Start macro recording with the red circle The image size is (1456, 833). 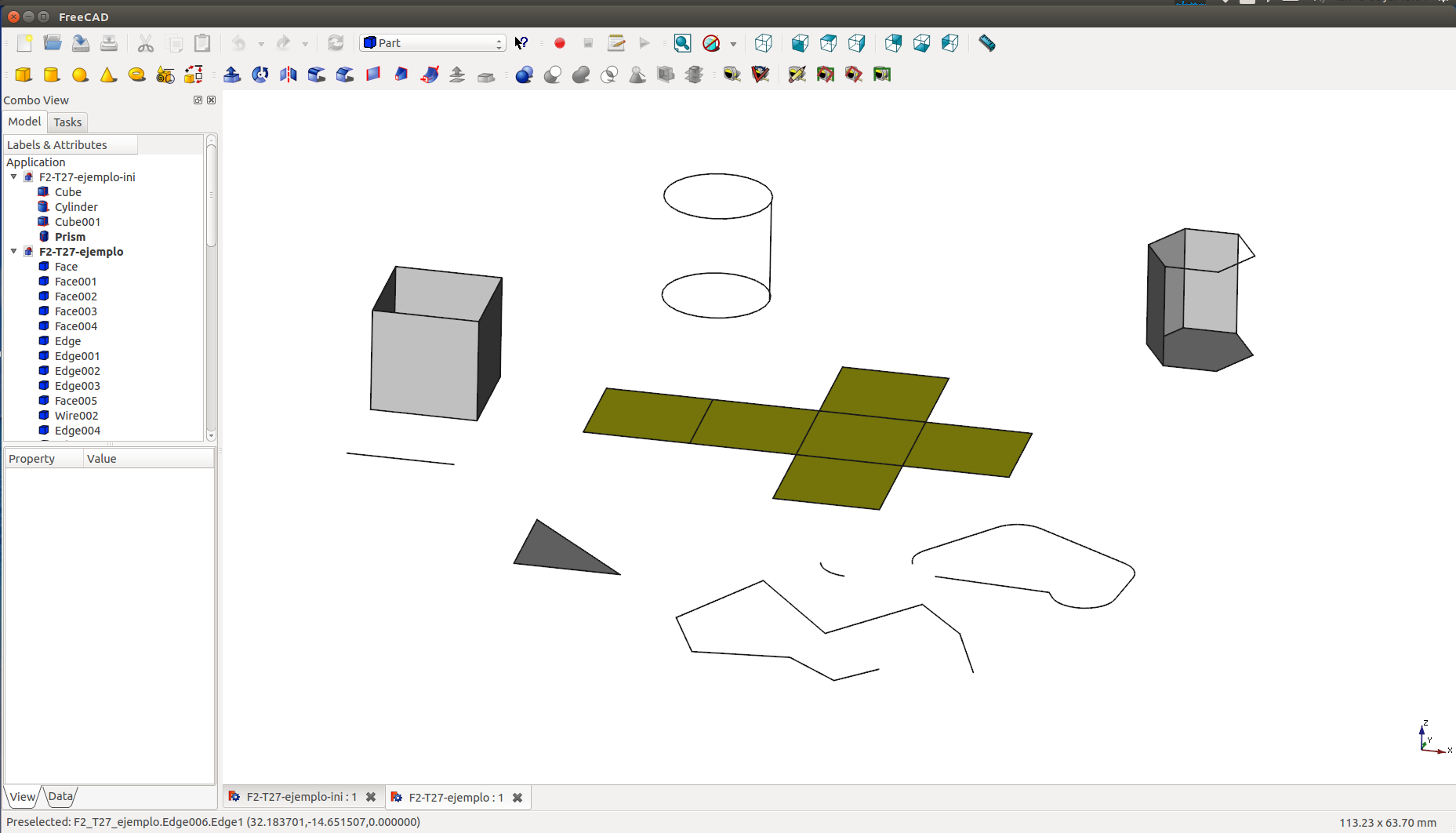560,43
